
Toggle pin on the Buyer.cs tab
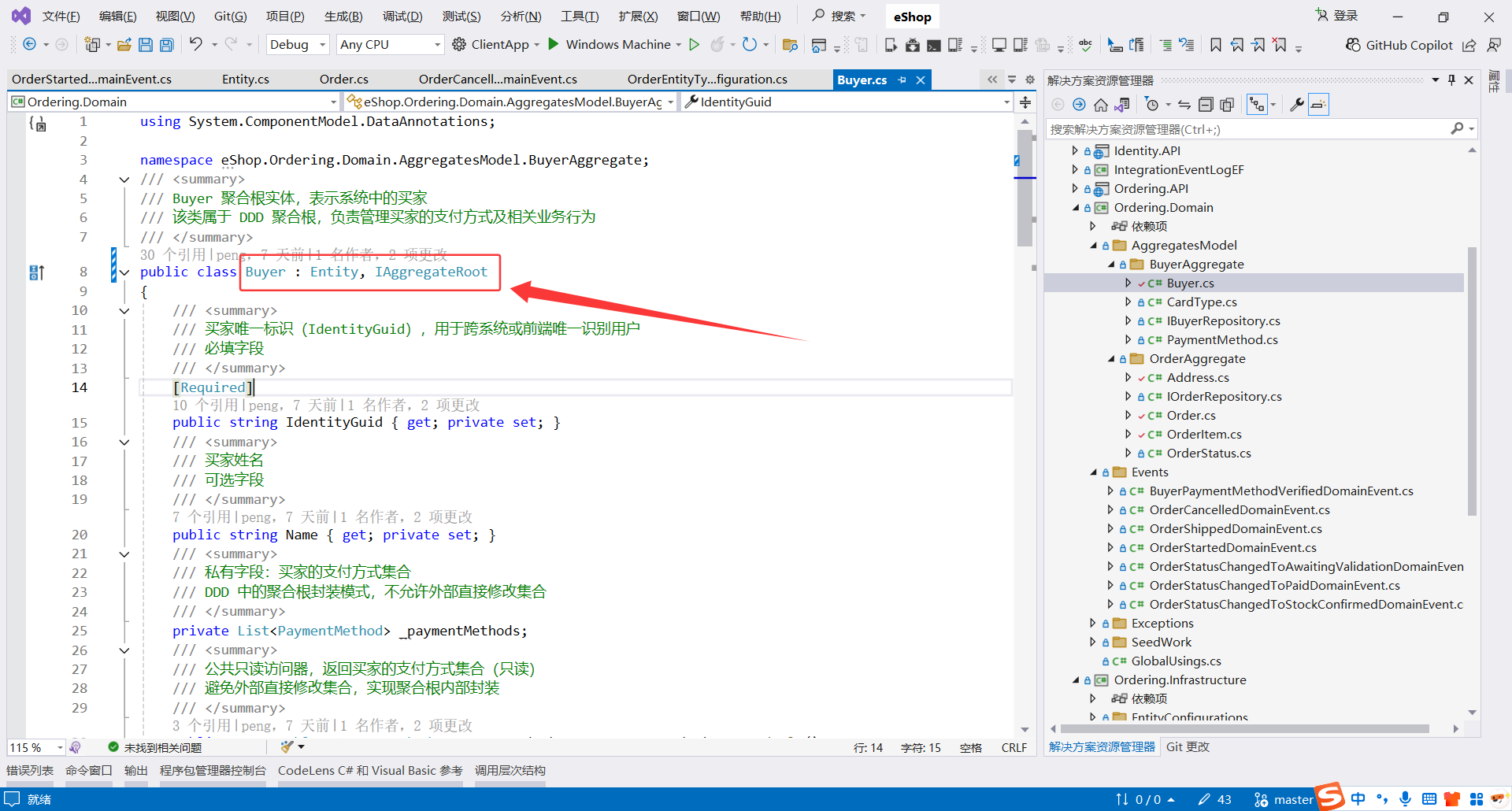(902, 80)
